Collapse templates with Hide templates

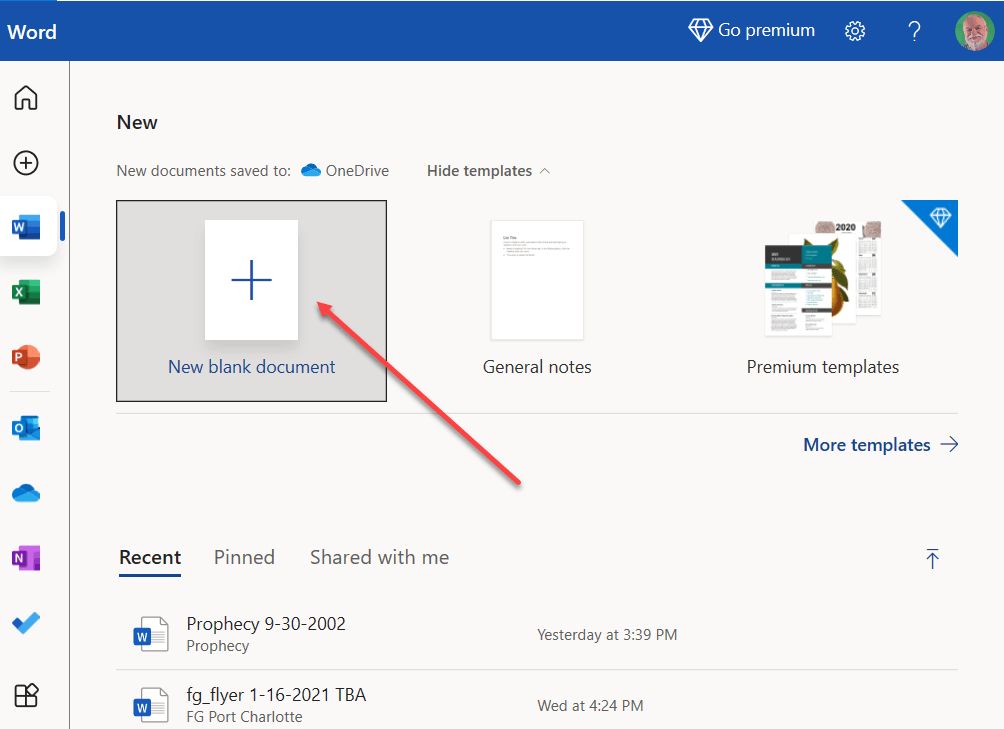(489, 171)
